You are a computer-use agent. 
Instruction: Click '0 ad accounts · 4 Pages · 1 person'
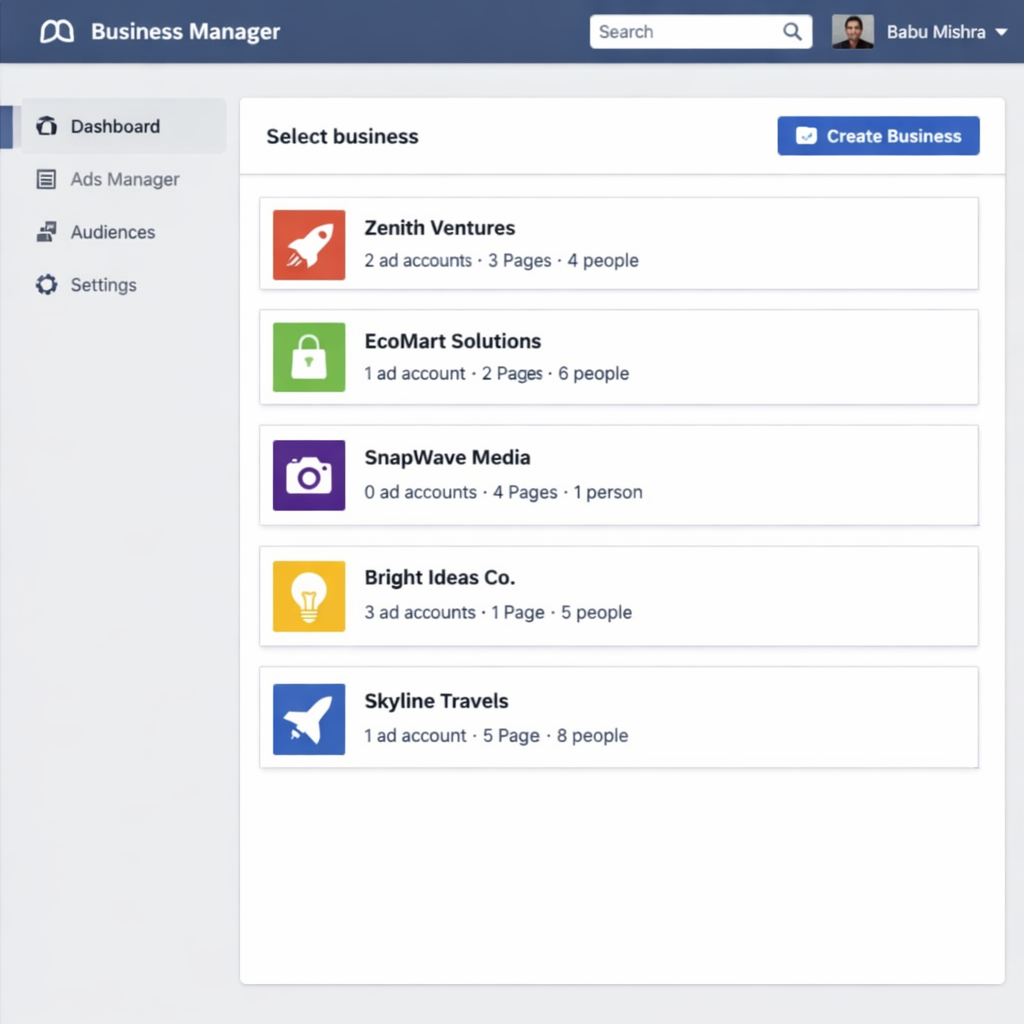click(503, 492)
